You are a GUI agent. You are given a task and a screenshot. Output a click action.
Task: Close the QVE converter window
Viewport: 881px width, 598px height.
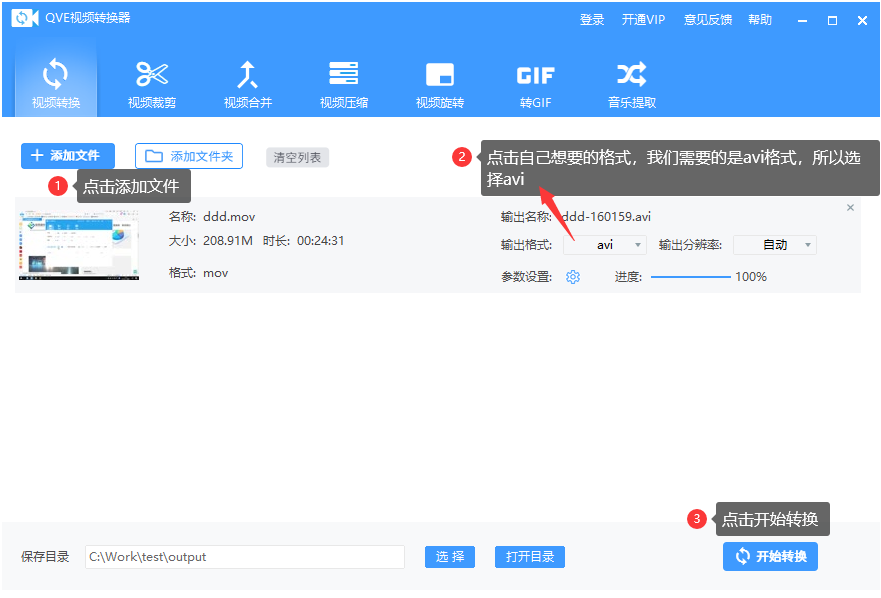pyautogui.click(x=862, y=21)
